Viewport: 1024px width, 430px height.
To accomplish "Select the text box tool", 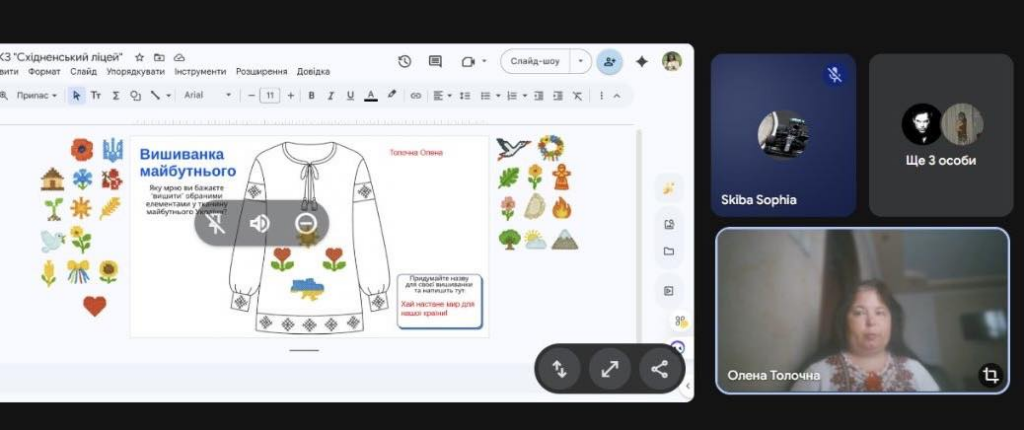I will coord(96,95).
